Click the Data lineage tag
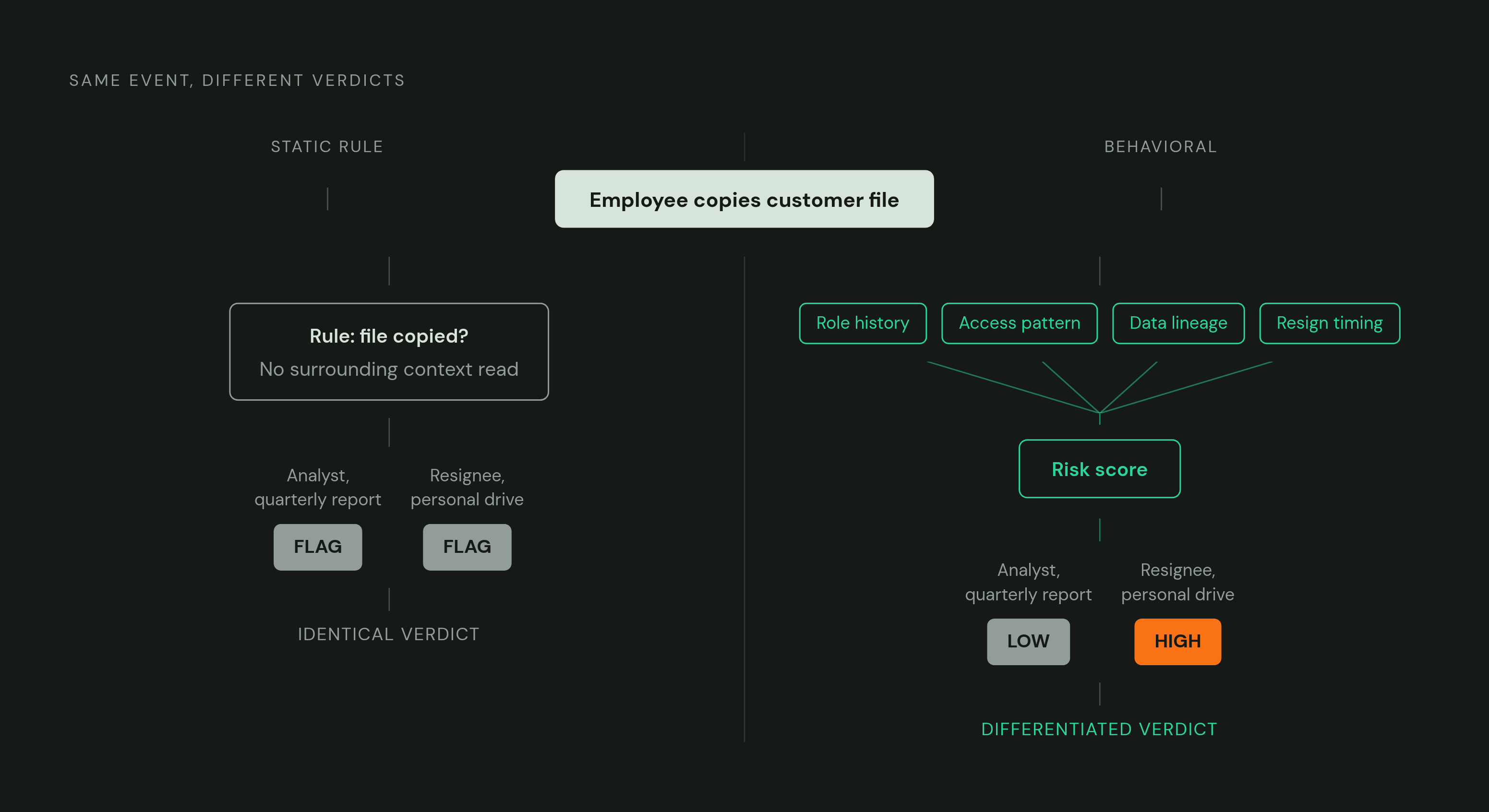Viewport: 1489px width, 812px height. coord(1178,323)
